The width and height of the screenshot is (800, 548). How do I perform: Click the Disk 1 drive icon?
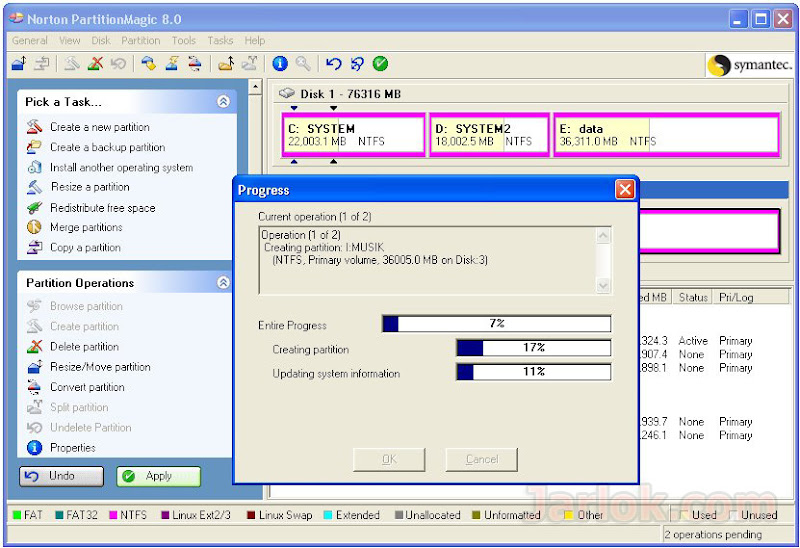point(287,93)
